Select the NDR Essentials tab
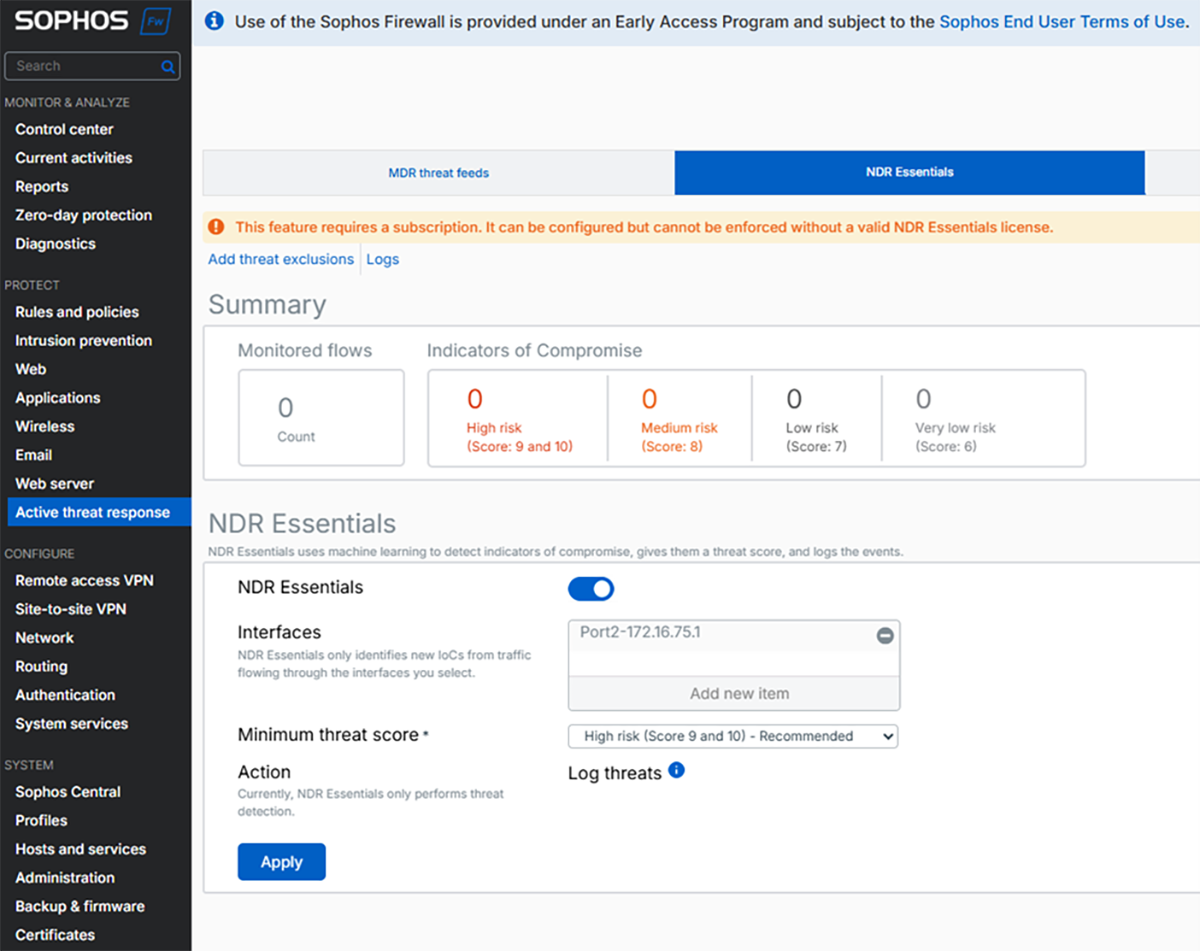The image size is (1200, 951). coord(909,173)
